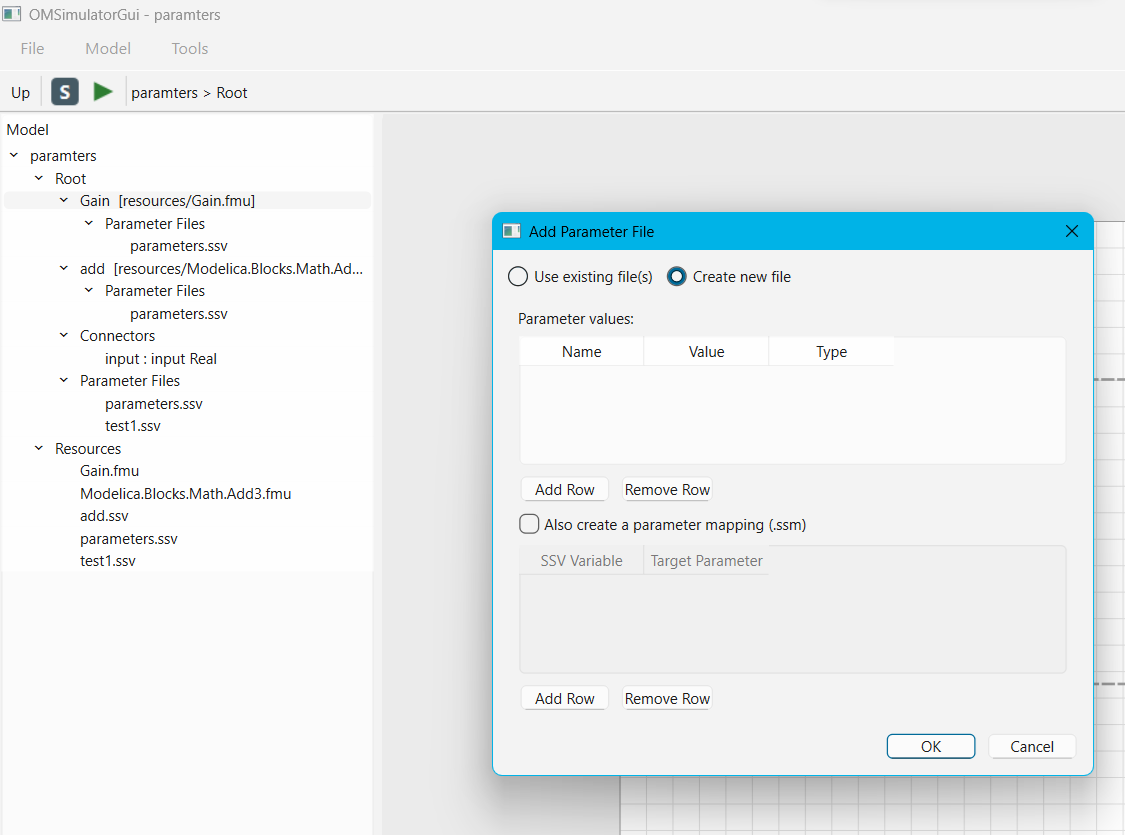Click the Value column header
Screen dimensions: 1125x835
pyautogui.click(x=706, y=352)
